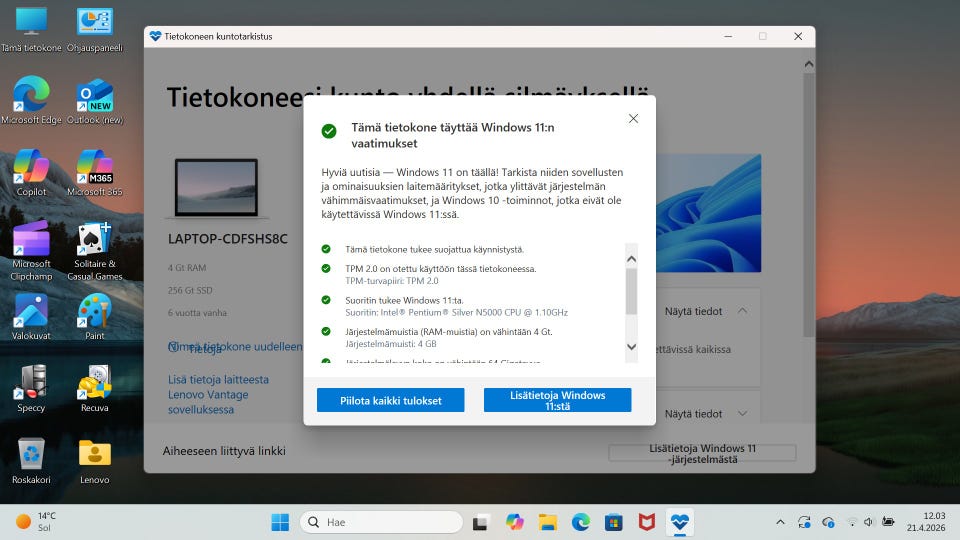
Task: Open Windows Start menu
Action: click(280, 522)
